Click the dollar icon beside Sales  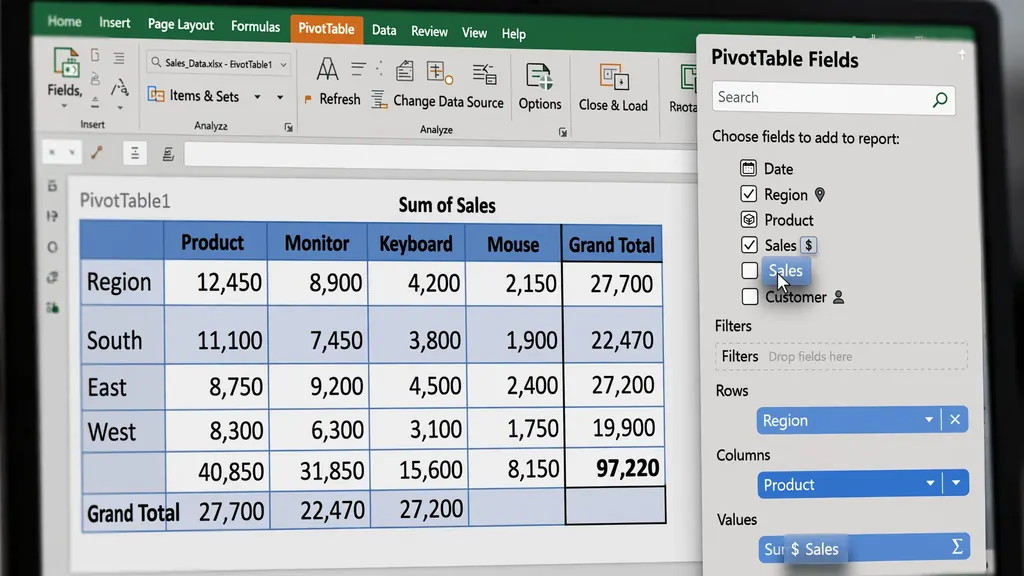tap(808, 245)
